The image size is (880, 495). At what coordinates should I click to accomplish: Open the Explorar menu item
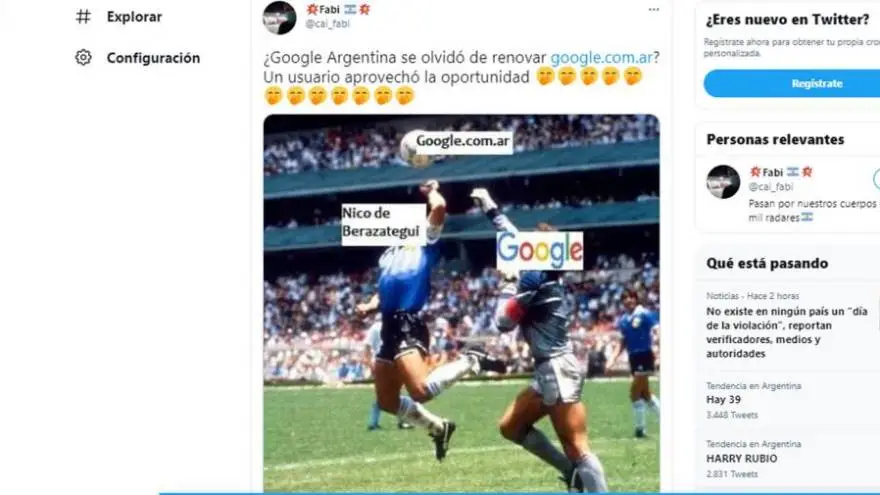click(x=134, y=17)
